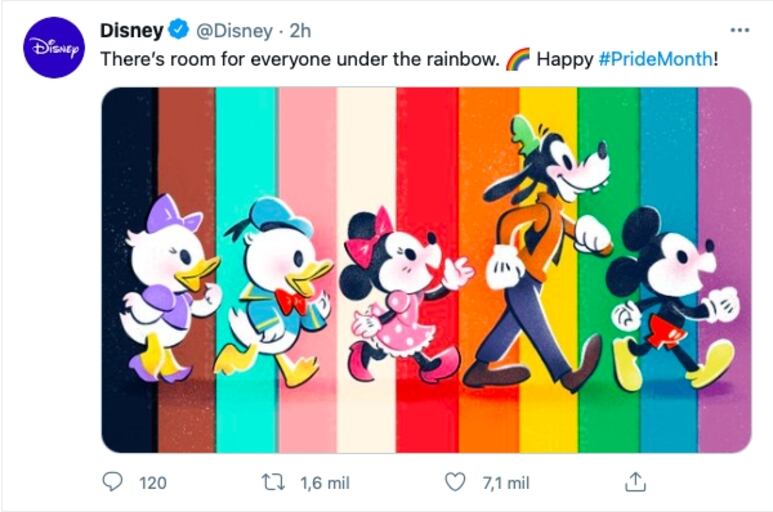Open the 2h timestamp link
Image resolution: width=773 pixels, height=512 pixels.
pyautogui.click(x=300, y=31)
